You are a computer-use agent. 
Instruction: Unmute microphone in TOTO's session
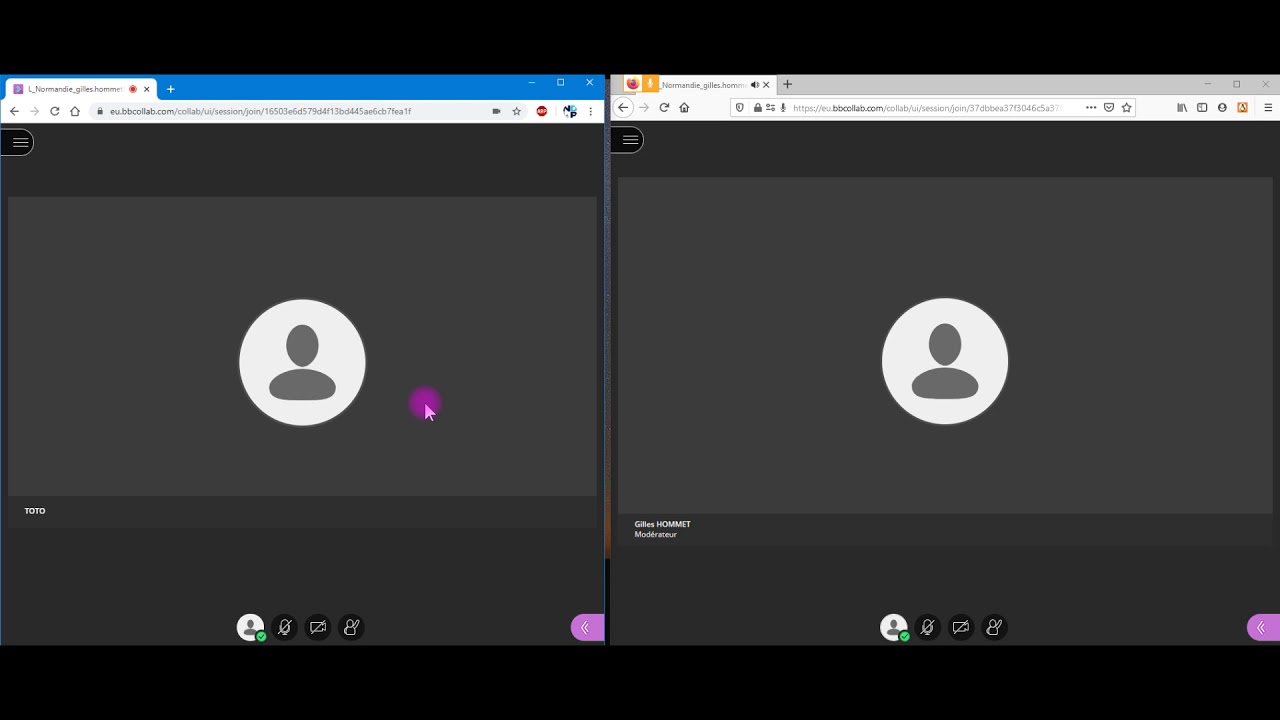click(x=285, y=628)
